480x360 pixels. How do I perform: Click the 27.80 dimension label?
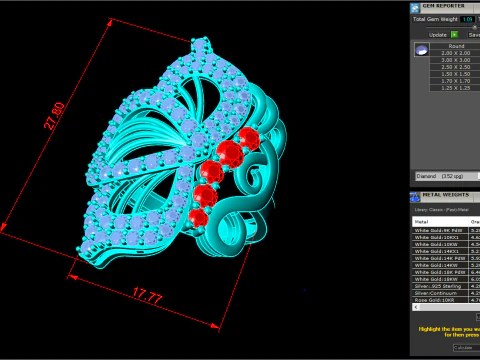pos(54,116)
